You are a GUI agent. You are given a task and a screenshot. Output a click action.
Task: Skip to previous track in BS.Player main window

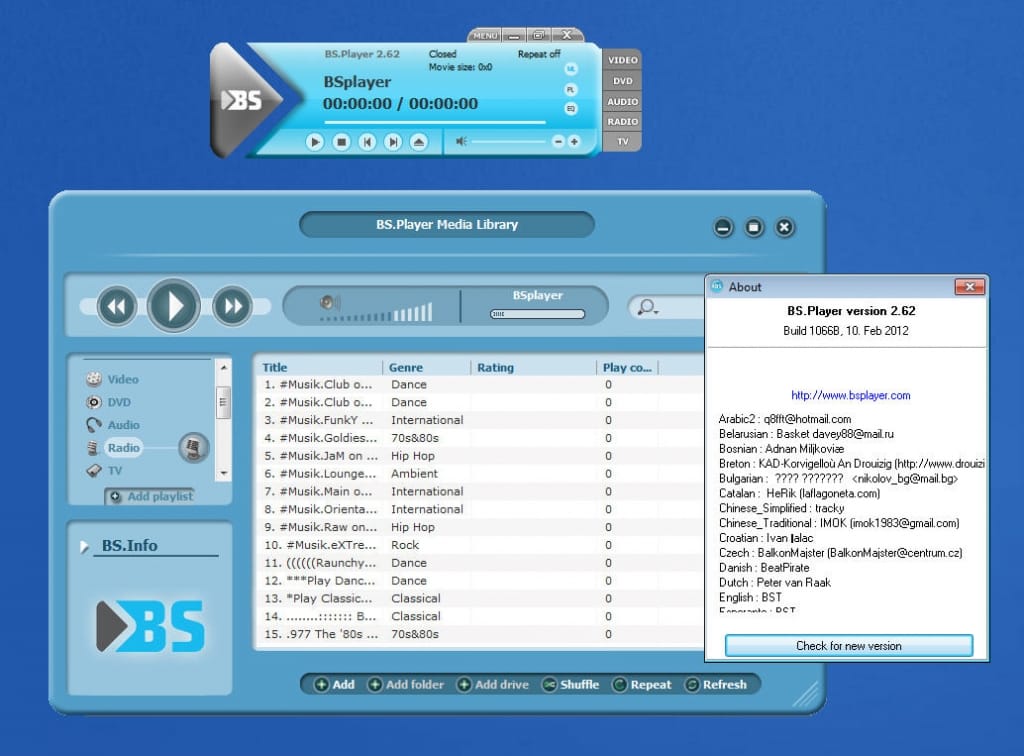pos(367,142)
